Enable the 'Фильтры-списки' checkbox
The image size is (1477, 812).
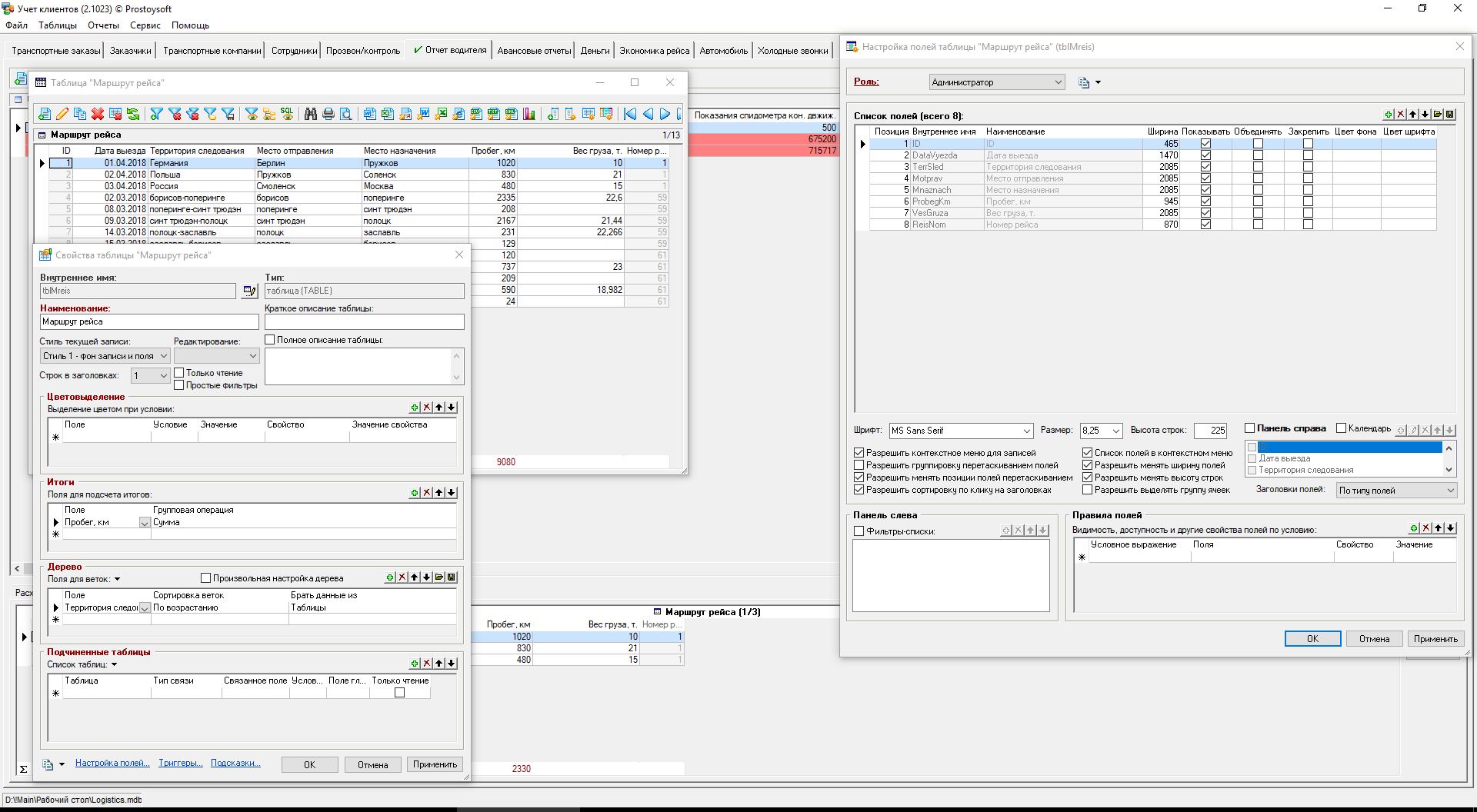(859, 531)
